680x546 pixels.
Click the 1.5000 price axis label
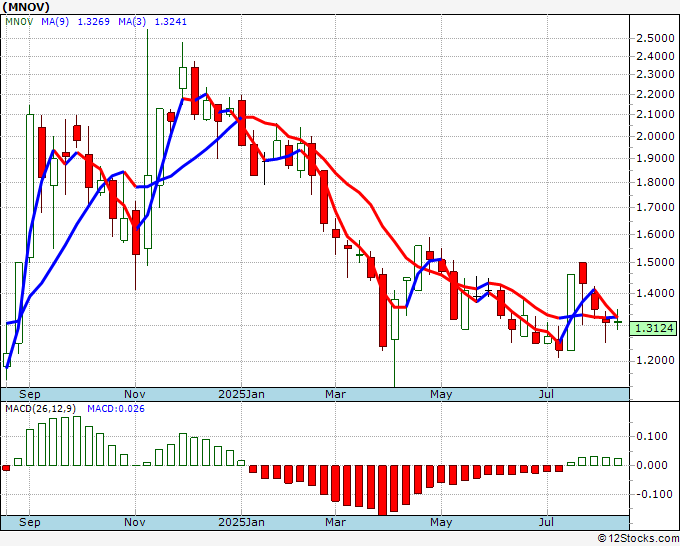coord(655,262)
